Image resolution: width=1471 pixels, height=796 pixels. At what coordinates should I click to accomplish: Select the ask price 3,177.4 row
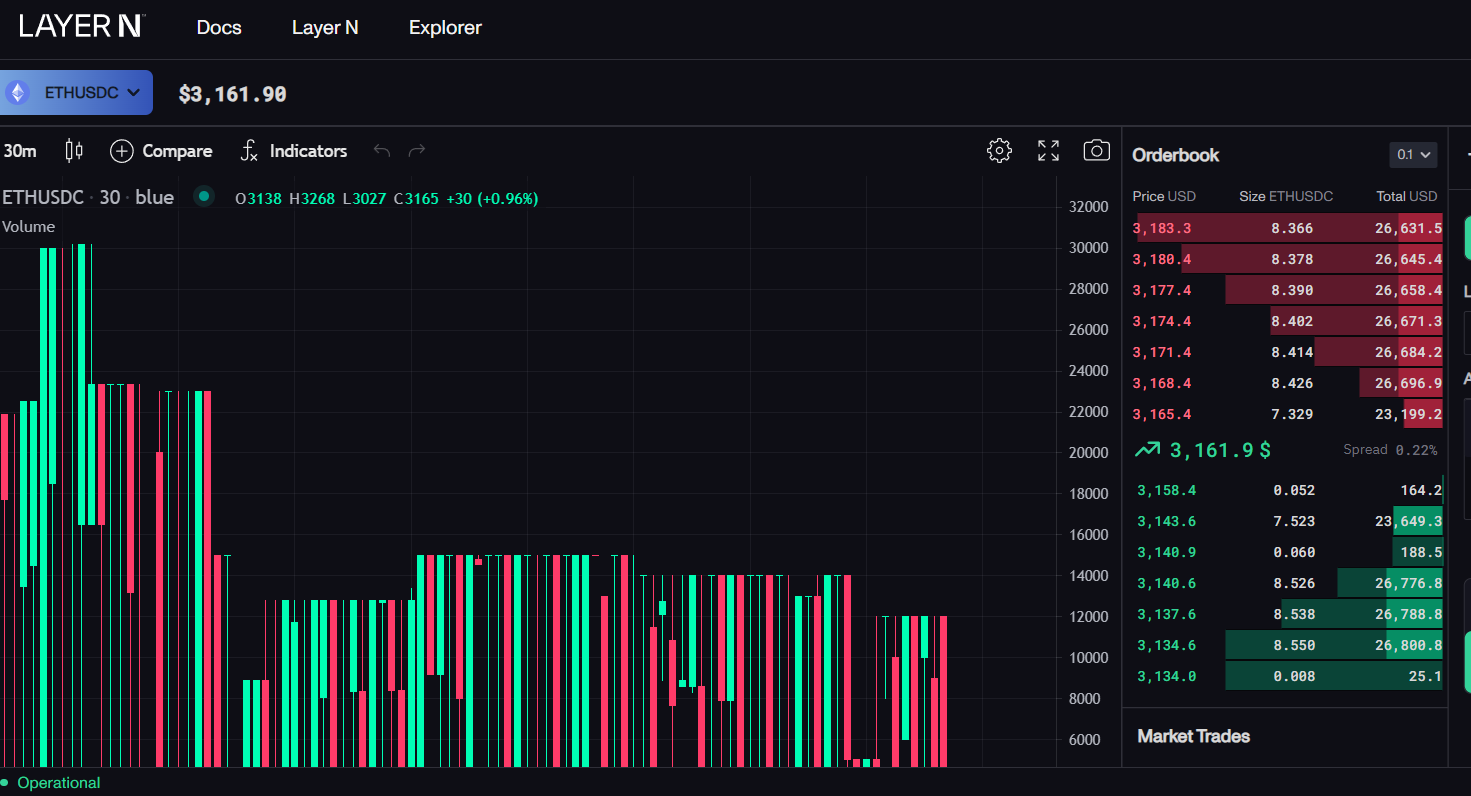click(x=1287, y=290)
